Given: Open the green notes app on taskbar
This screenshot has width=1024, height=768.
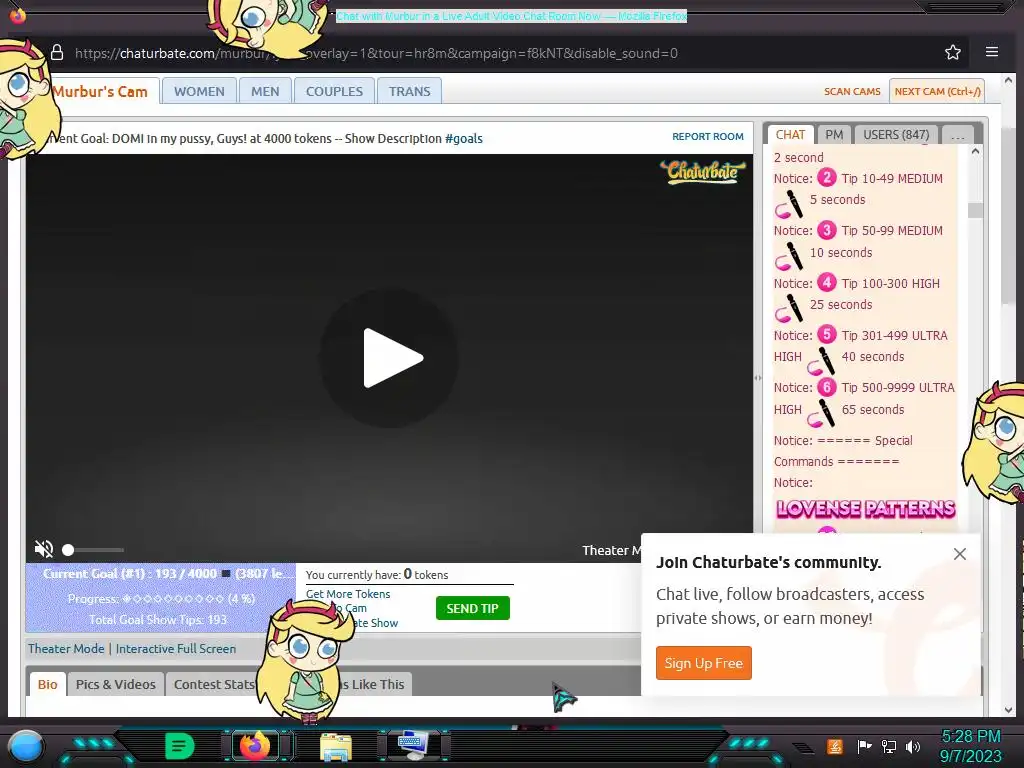Looking at the screenshot, I should tap(179, 746).
